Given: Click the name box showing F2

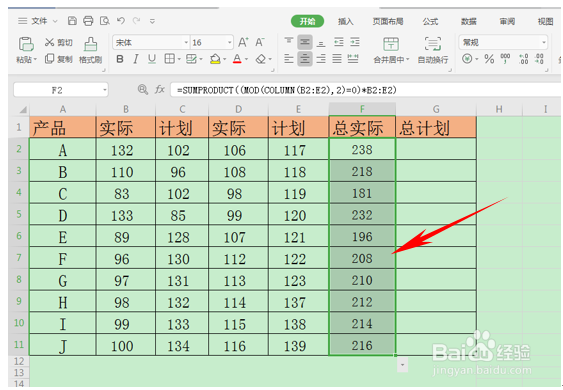Looking at the screenshot, I should pyautogui.click(x=57, y=90).
